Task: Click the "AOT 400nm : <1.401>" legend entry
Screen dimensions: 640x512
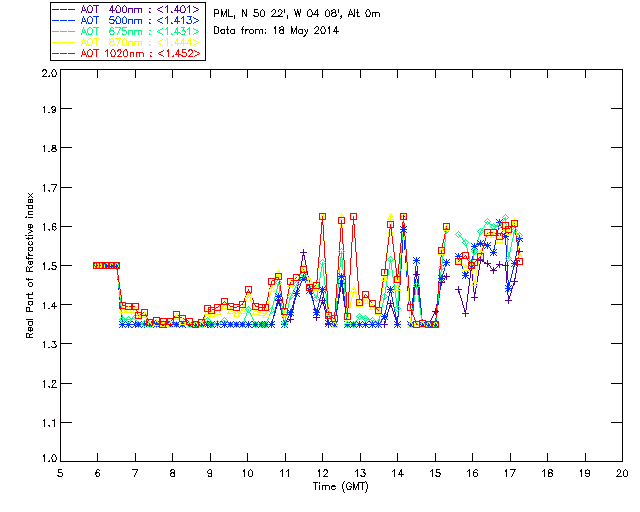Action: (x=127, y=9)
